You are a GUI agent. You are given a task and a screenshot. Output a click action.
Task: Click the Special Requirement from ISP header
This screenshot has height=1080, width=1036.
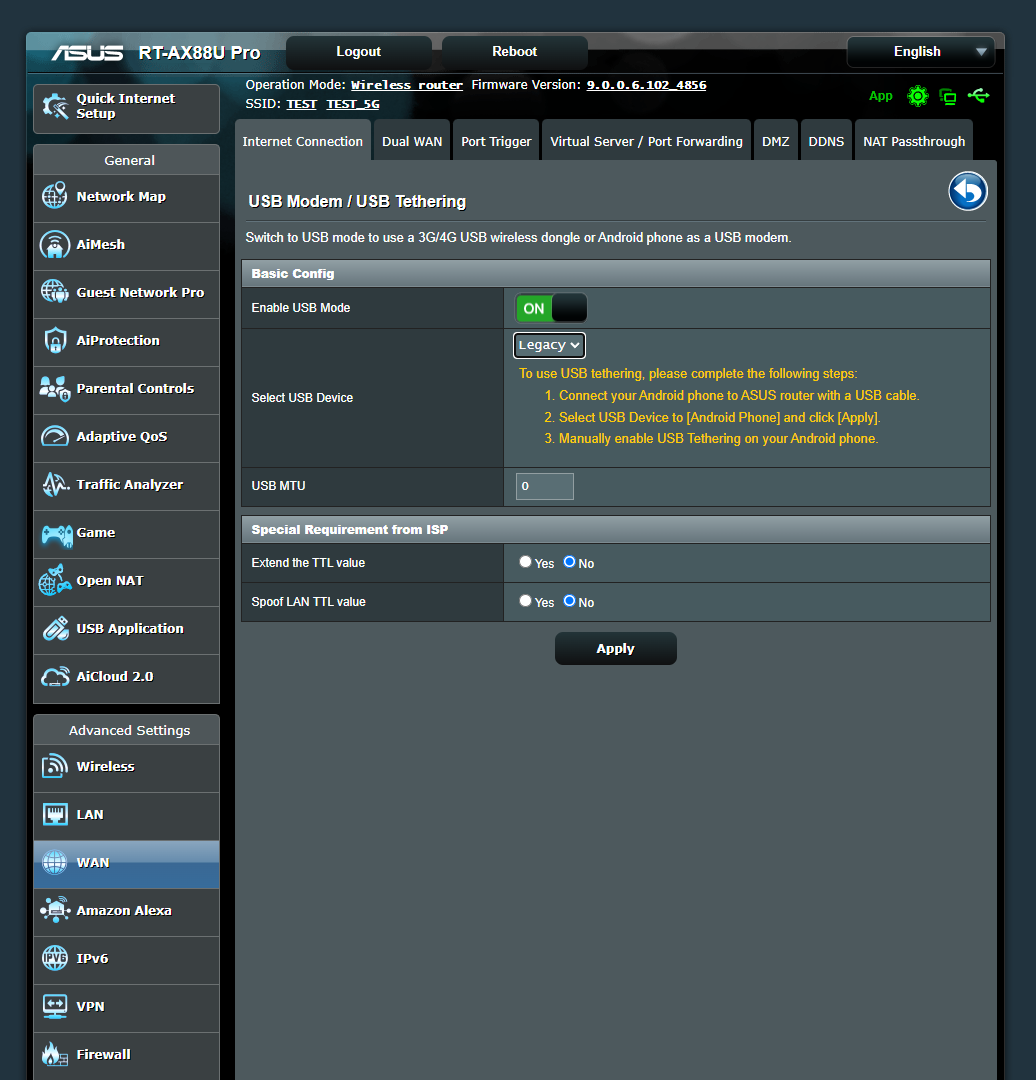click(x=616, y=530)
